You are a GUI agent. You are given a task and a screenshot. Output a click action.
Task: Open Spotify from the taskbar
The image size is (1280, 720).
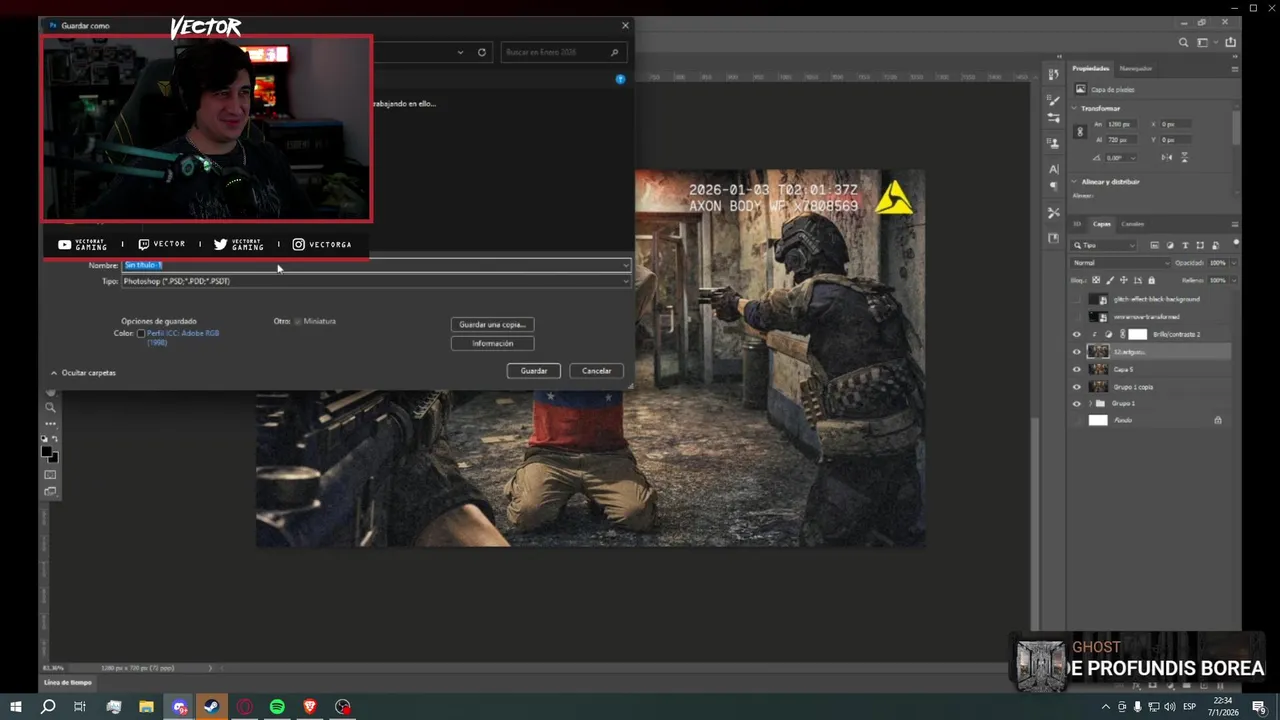(x=277, y=707)
